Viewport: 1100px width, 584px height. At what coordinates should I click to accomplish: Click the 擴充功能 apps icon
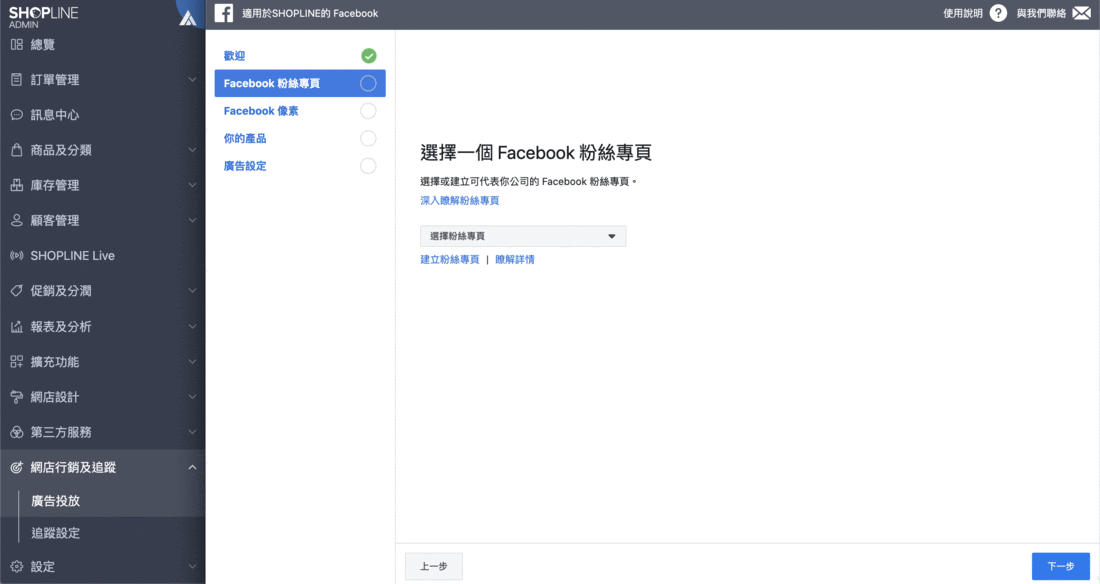pos(17,361)
